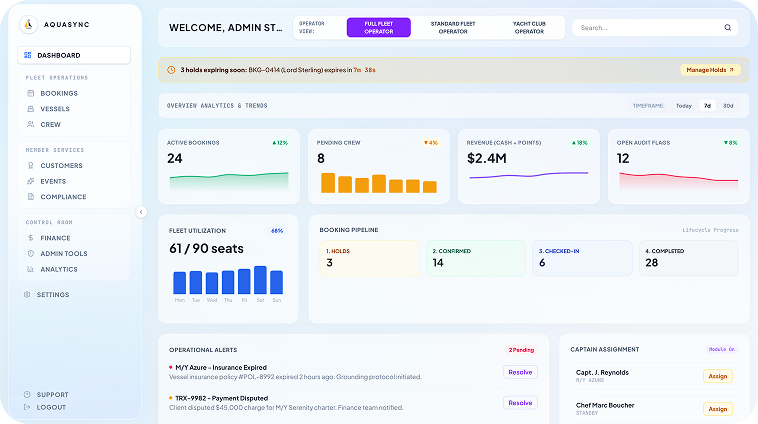Click the 2 Pending alerts badge
This screenshot has height=424, width=758.
[521, 350]
